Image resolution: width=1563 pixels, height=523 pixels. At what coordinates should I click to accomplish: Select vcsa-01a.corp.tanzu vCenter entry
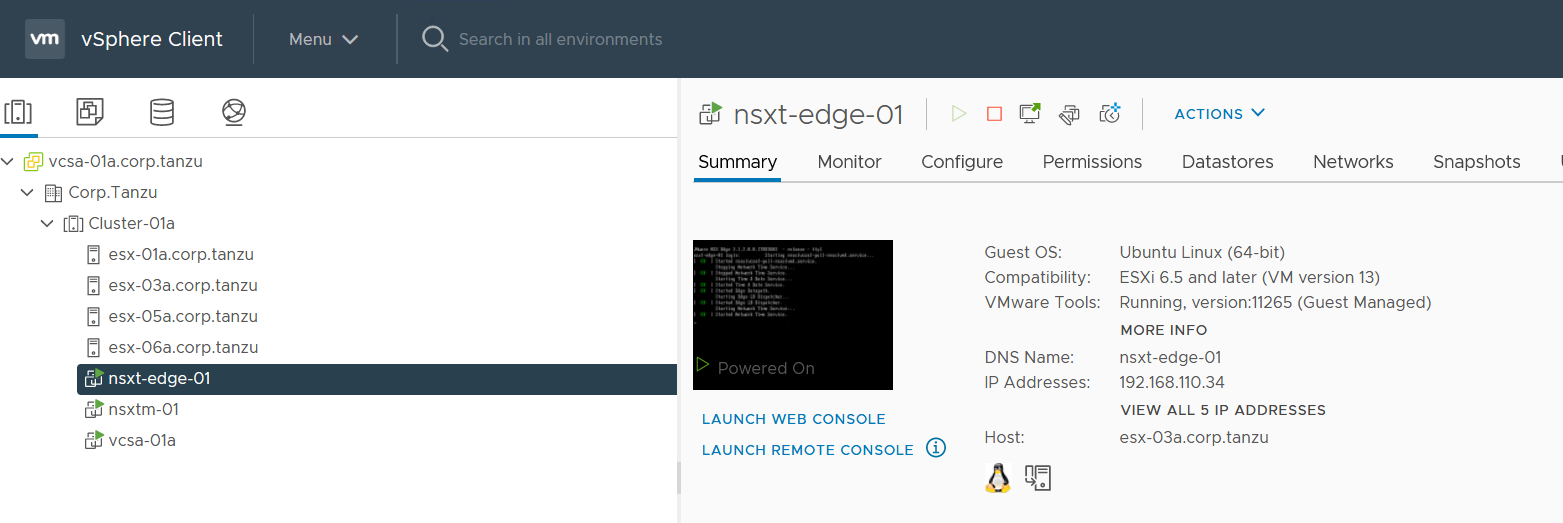pyautogui.click(x=125, y=161)
